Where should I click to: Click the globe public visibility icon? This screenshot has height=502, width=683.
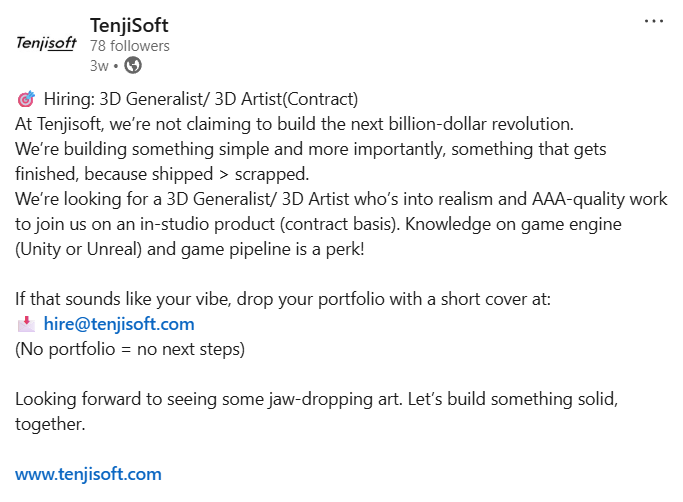click(x=133, y=66)
